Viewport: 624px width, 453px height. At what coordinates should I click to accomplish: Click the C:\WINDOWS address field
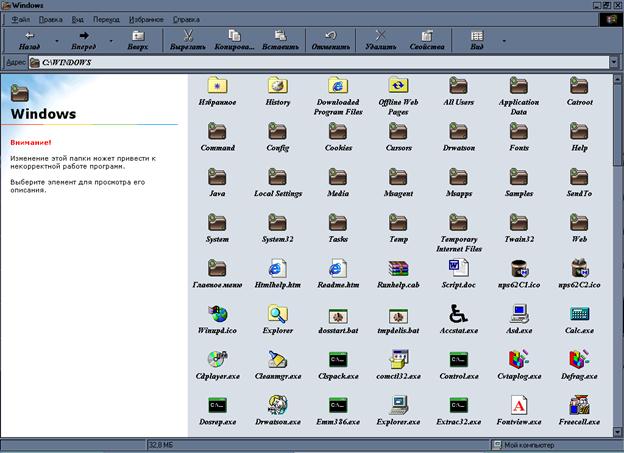[x=318, y=62]
